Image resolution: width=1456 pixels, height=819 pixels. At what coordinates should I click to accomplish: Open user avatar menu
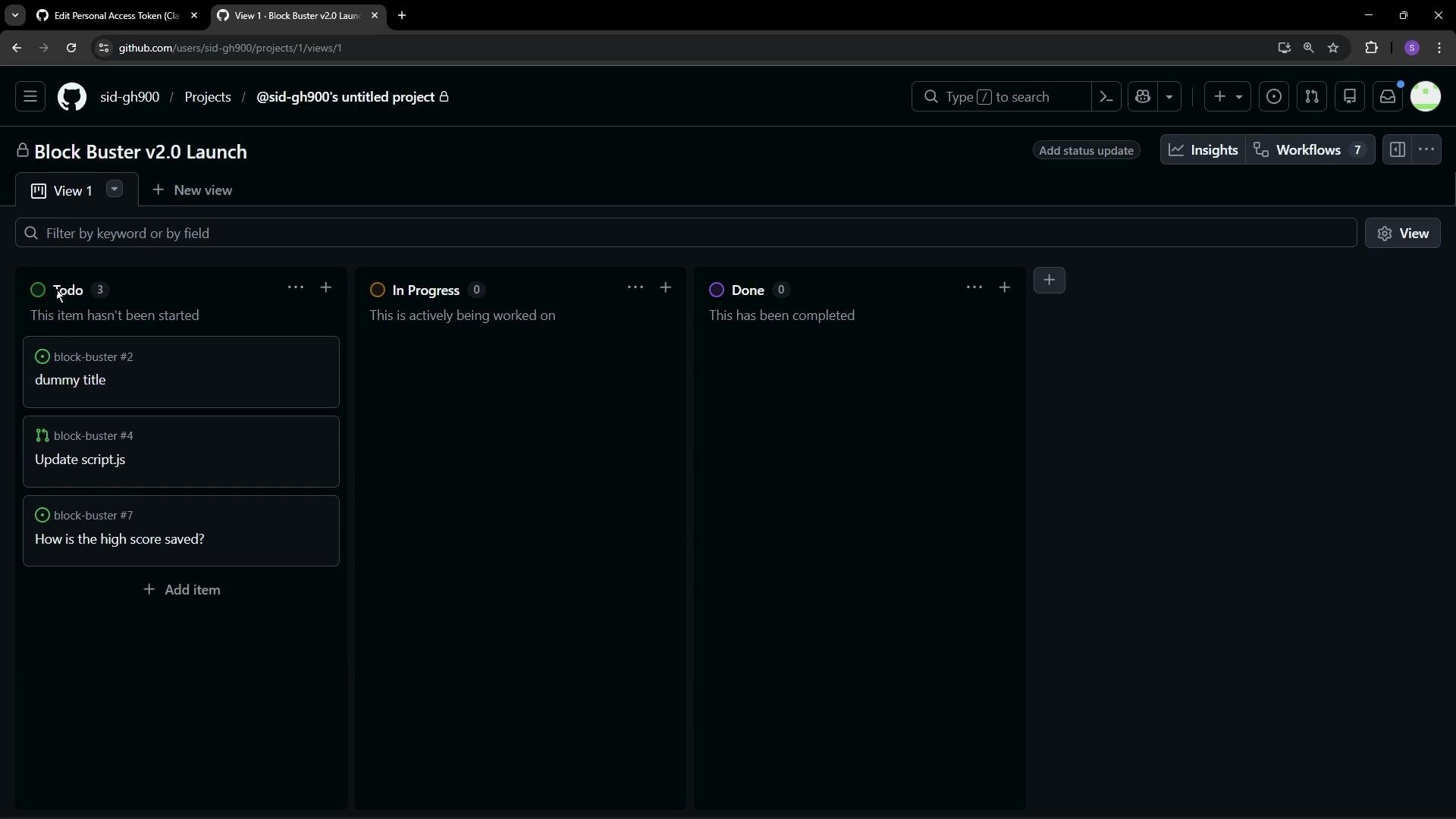coord(1426,97)
